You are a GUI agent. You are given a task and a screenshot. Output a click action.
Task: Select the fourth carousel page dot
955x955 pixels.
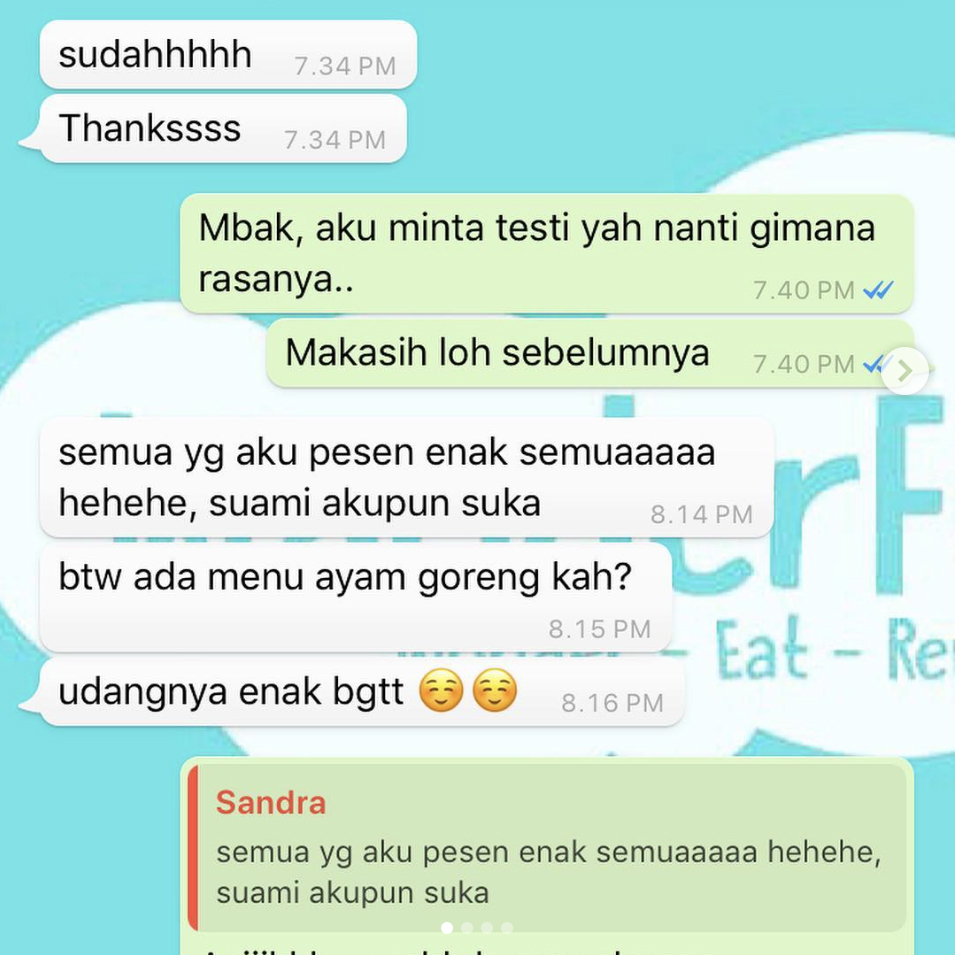click(x=507, y=928)
